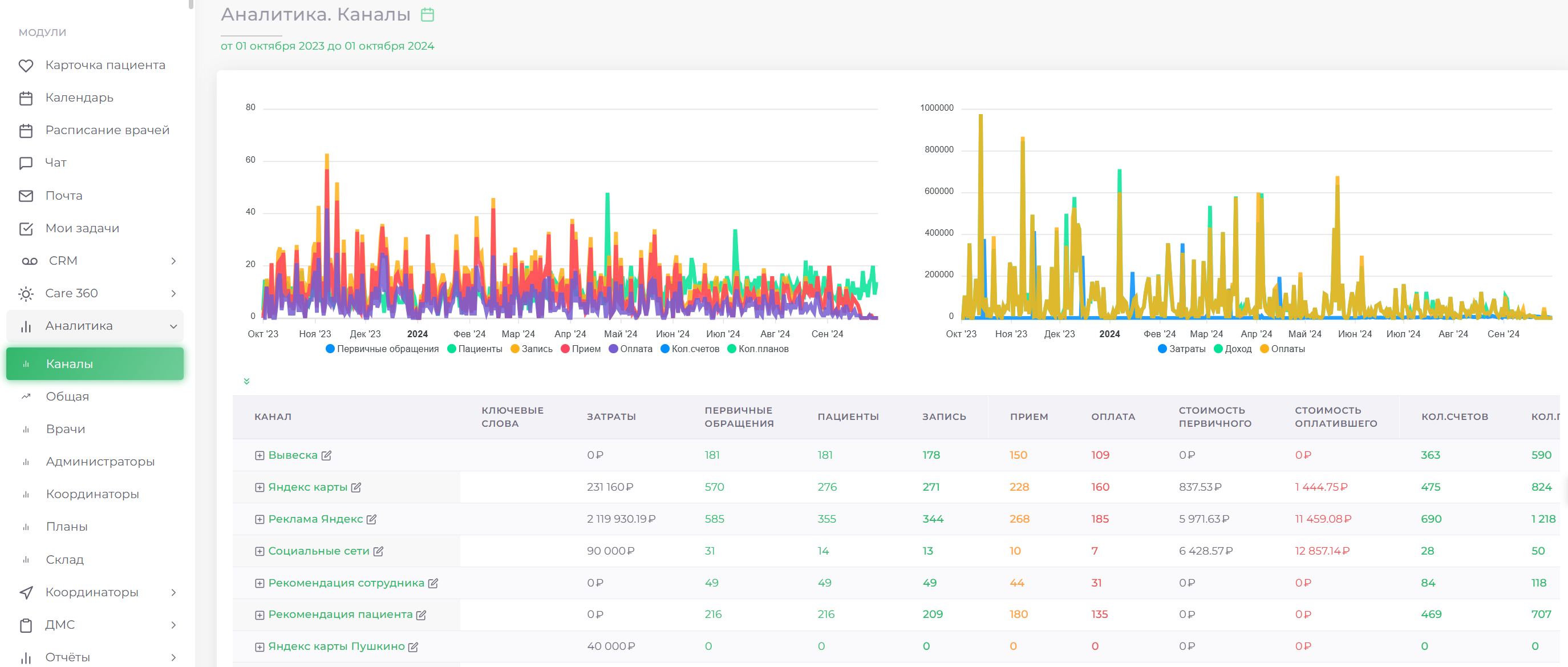Toggle Прием series in chart legend

581,349
